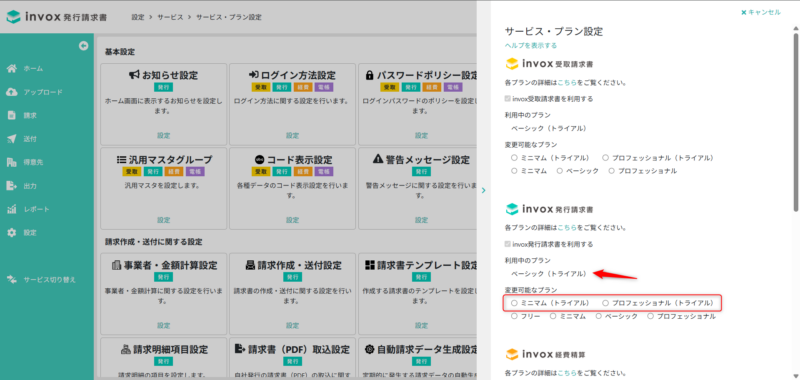Open the 得意先 building icon
Image resolution: width=800 pixels, height=380 pixels.
(11, 162)
